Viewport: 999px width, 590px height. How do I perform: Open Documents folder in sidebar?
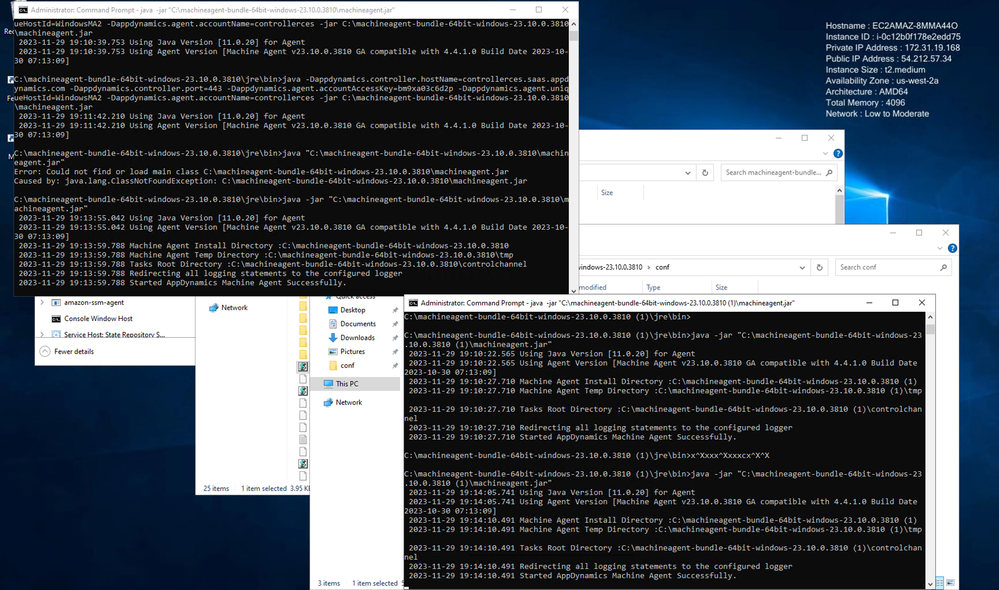click(x=357, y=324)
